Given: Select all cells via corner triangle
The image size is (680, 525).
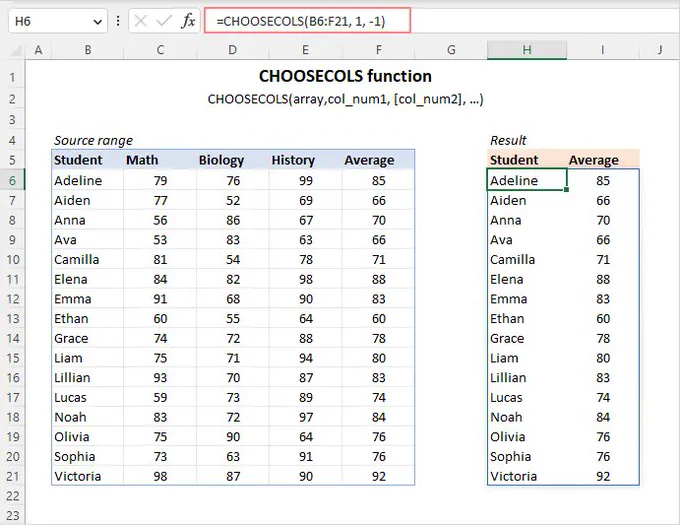Looking at the screenshot, I should 16,51.
